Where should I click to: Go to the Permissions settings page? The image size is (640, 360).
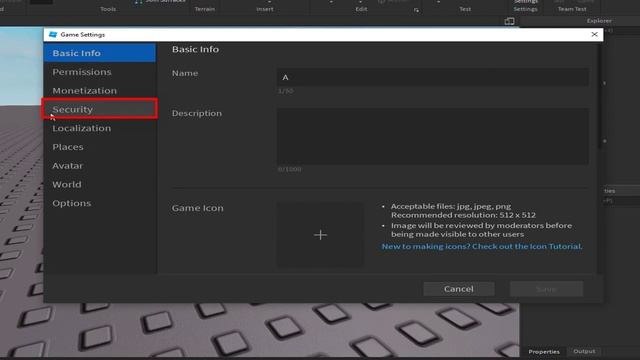click(100, 72)
